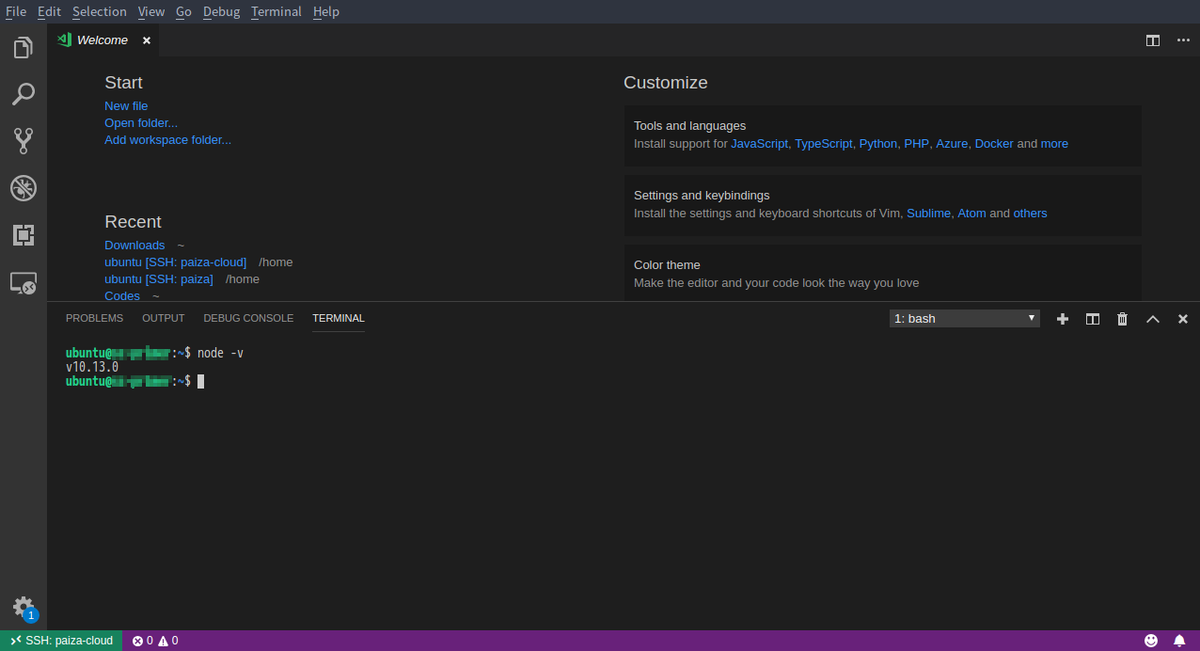Click the JavaScript language support link

(759, 144)
